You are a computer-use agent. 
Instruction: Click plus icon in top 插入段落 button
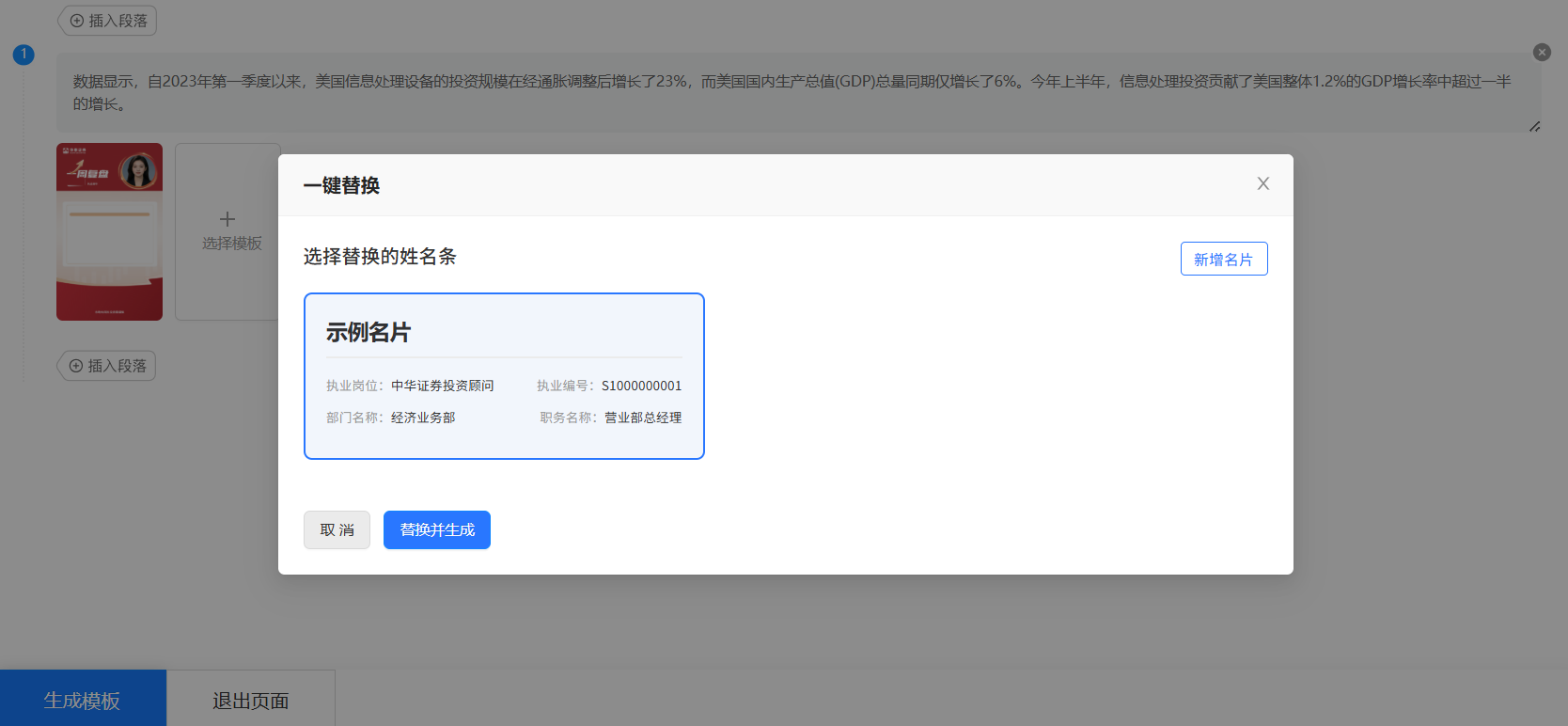point(77,21)
